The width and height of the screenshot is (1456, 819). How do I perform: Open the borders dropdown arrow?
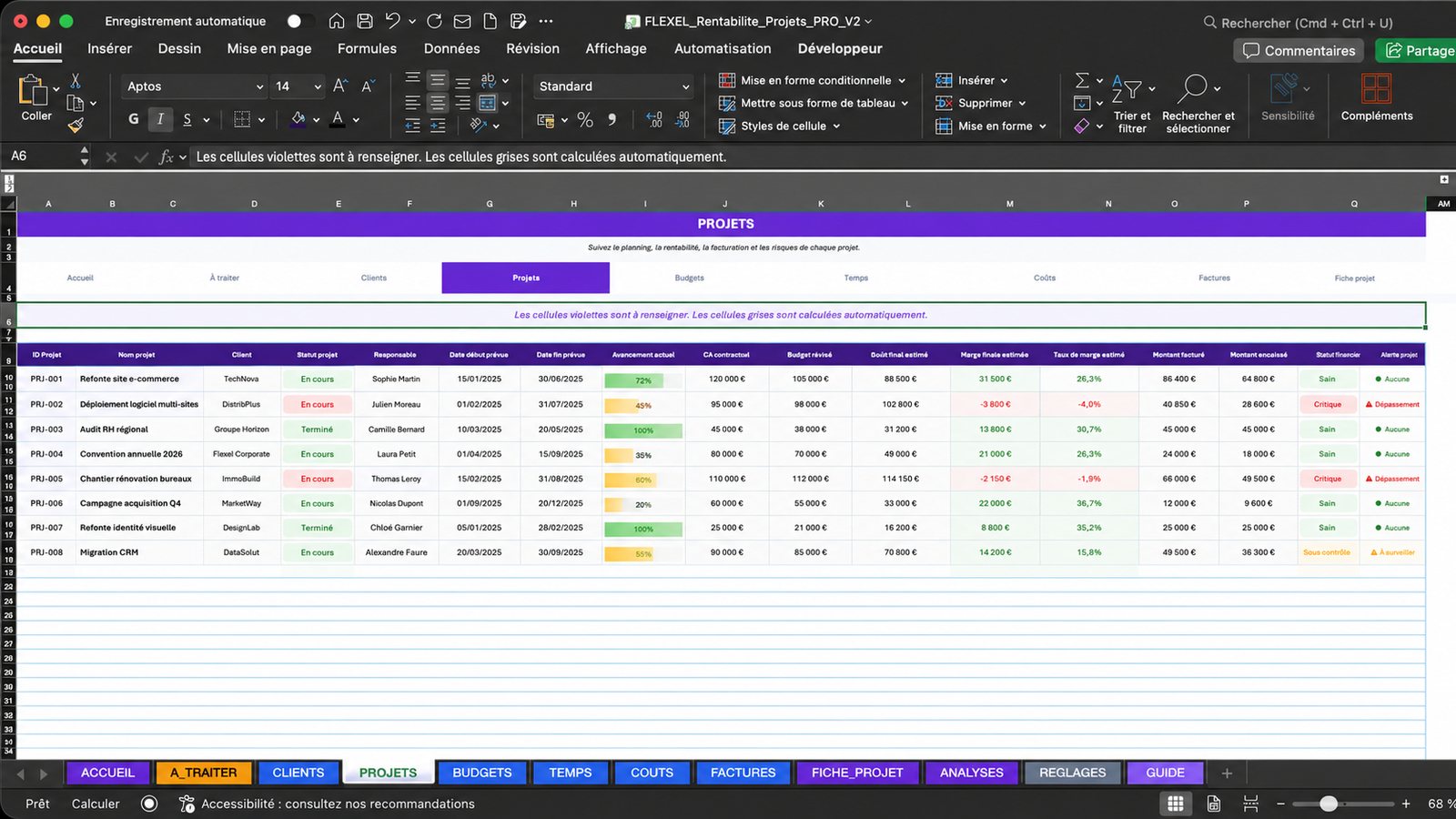(x=261, y=119)
